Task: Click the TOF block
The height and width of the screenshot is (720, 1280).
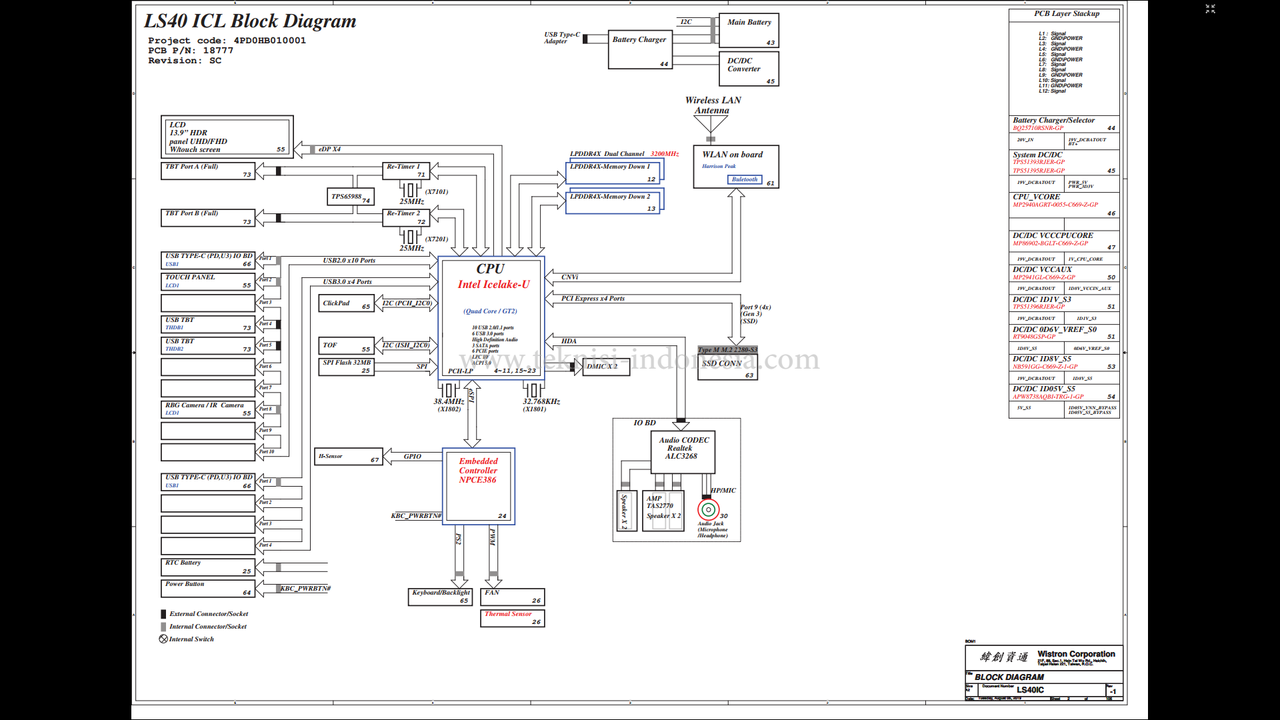Action: (347, 346)
